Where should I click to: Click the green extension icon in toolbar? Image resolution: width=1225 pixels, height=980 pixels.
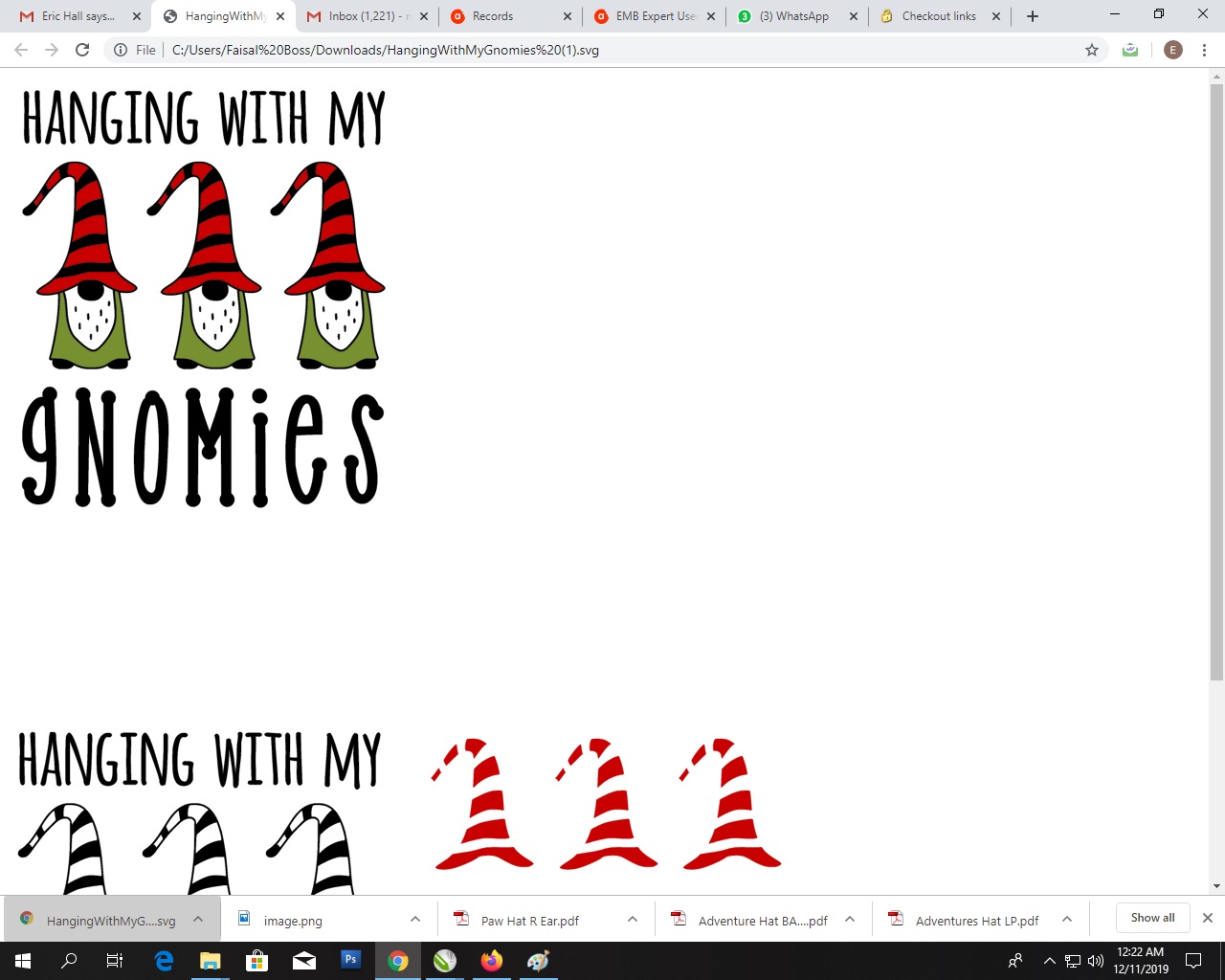[x=1130, y=50]
